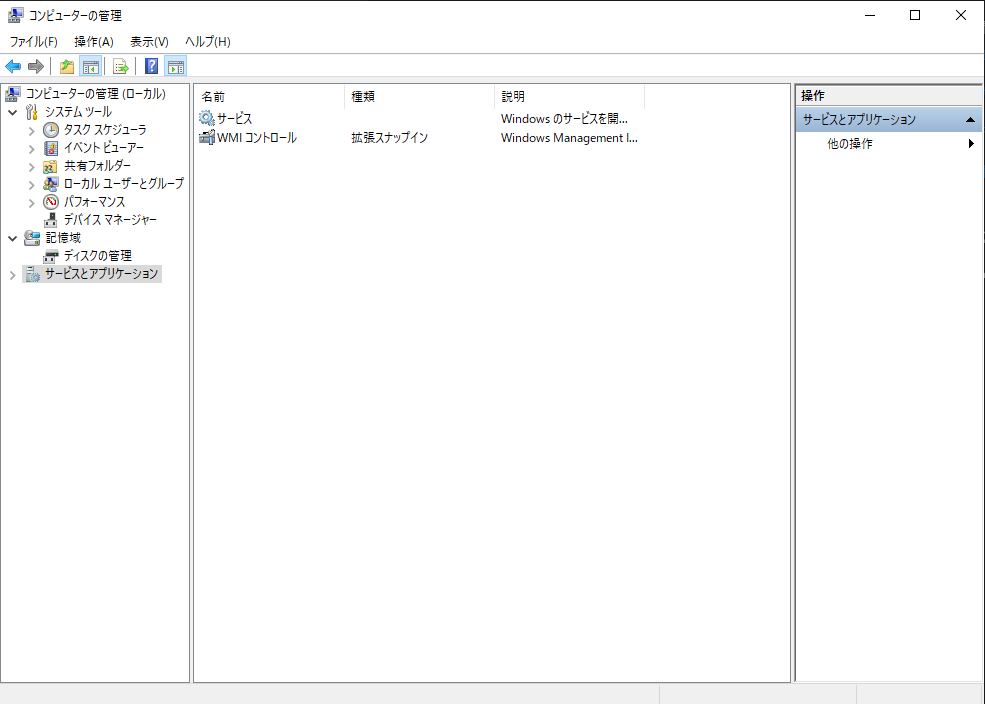Select the サービス row name in list
The image size is (985, 704).
click(234, 119)
